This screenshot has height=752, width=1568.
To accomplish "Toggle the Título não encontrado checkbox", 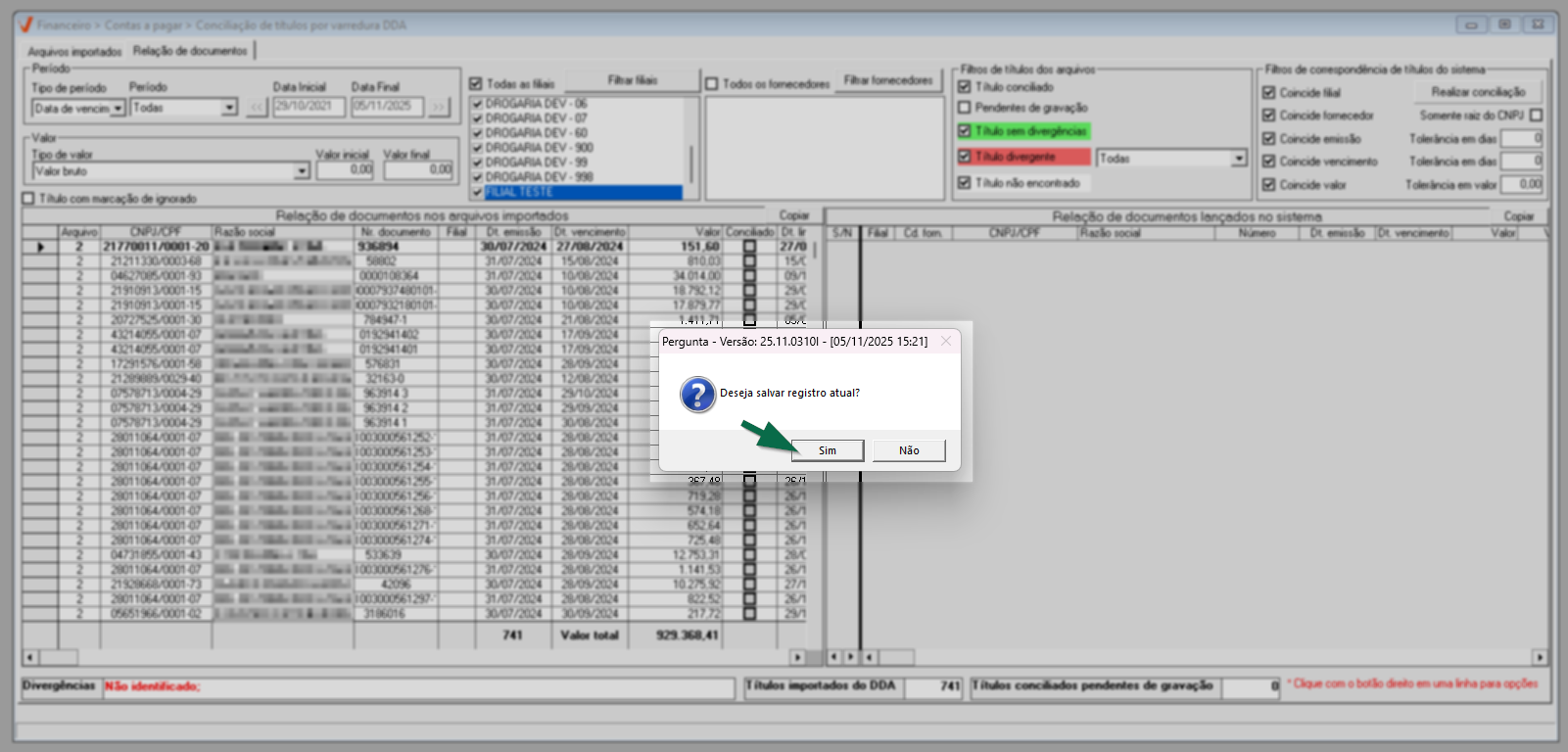I will 965,183.
